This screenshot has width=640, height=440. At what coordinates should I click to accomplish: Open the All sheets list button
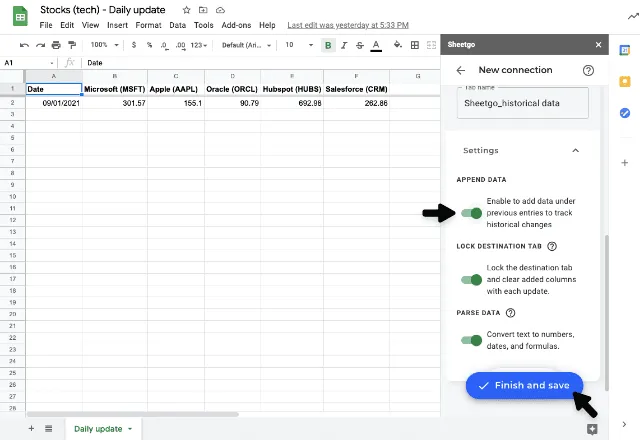pos(49,429)
